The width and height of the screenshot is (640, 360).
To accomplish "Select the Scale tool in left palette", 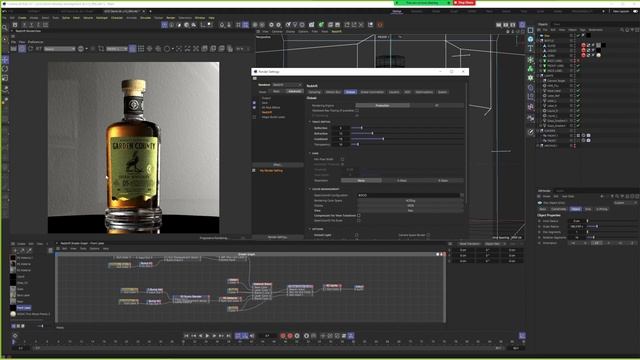I will (5, 78).
